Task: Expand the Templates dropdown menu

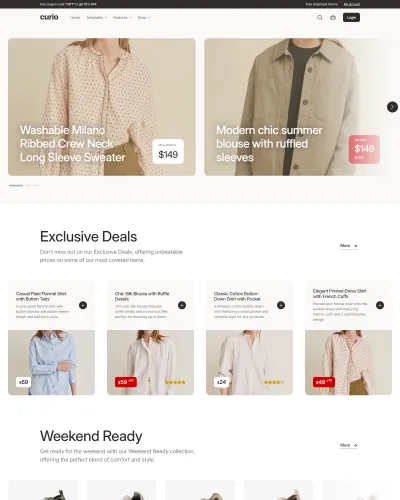Action: [x=97, y=17]
